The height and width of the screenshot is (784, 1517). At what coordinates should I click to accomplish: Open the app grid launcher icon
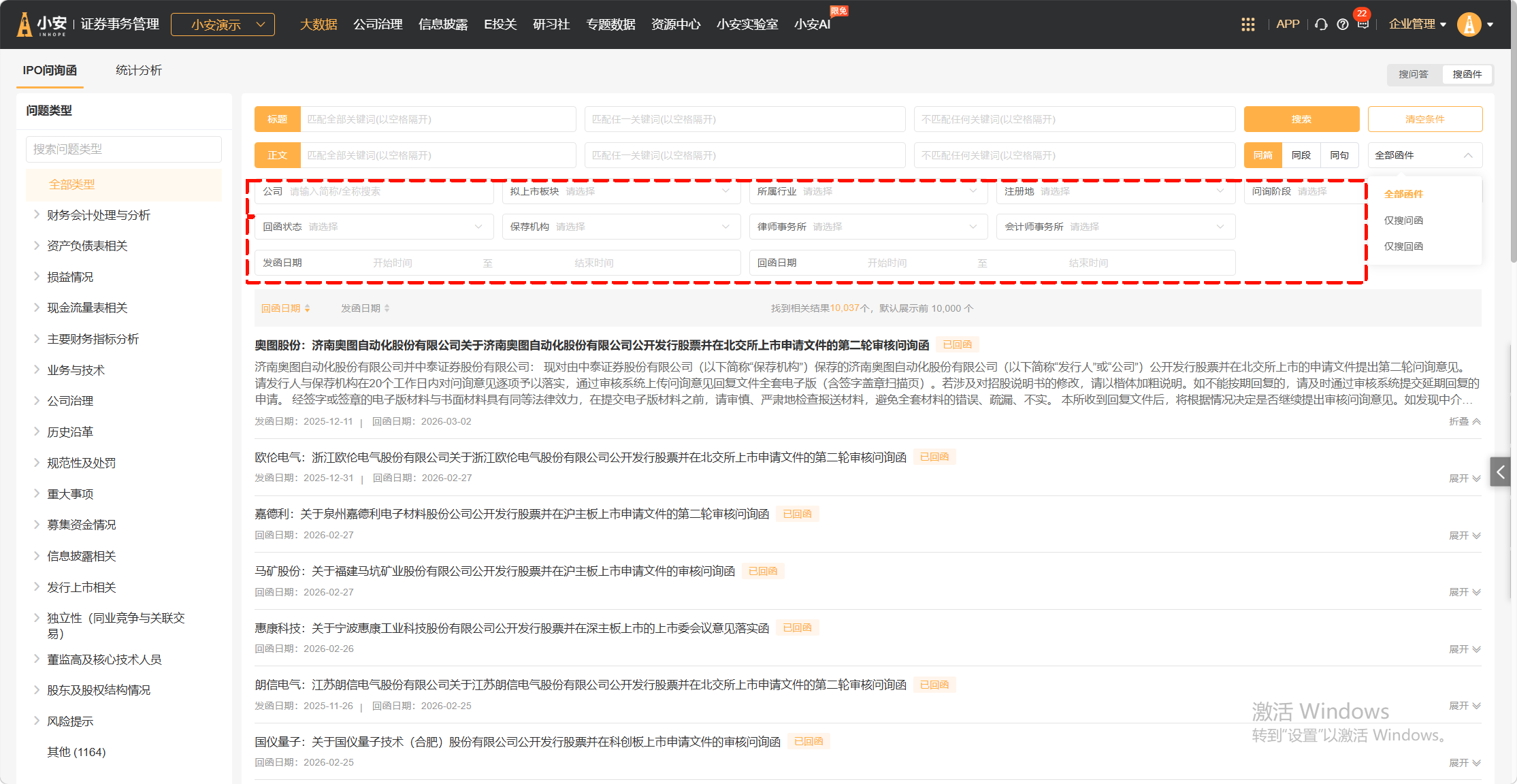1247,24
